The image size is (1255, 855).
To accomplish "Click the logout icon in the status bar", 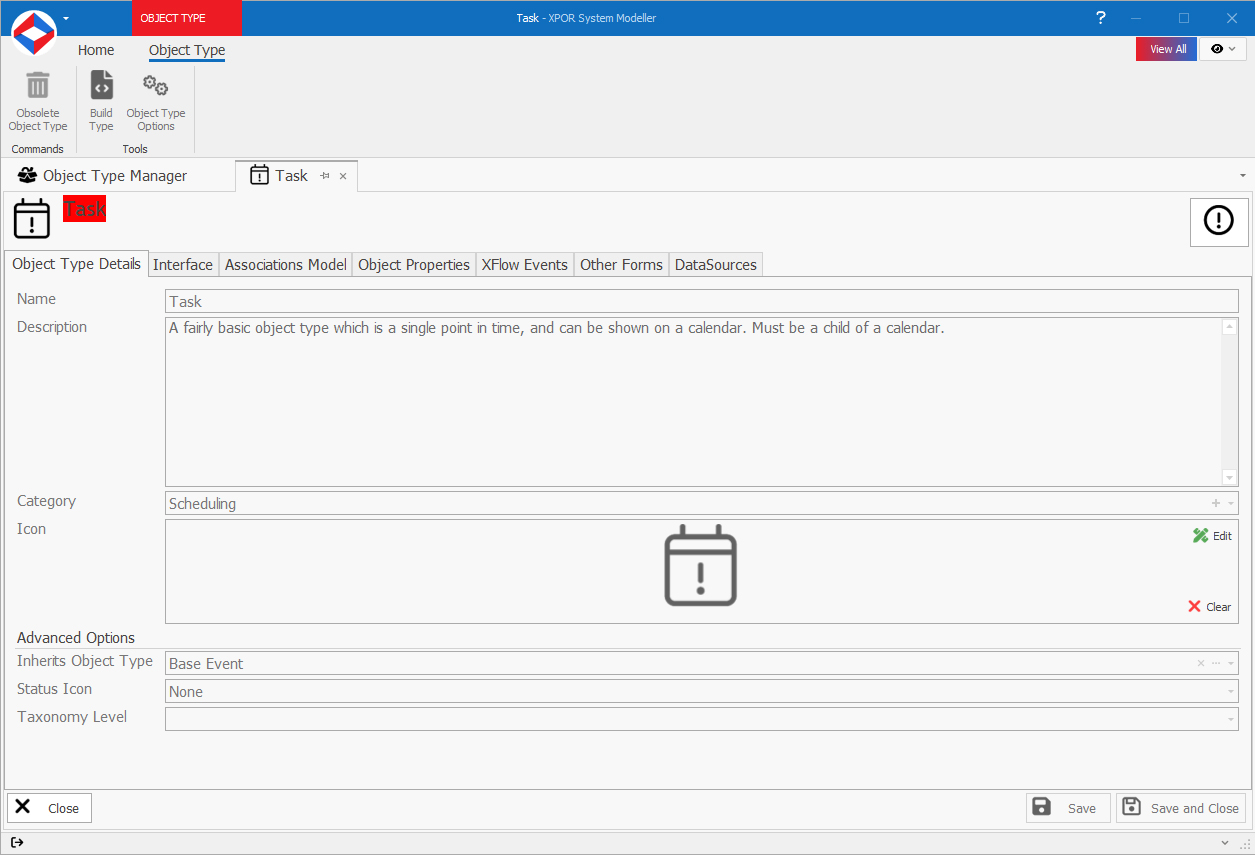I will [17, 842].
